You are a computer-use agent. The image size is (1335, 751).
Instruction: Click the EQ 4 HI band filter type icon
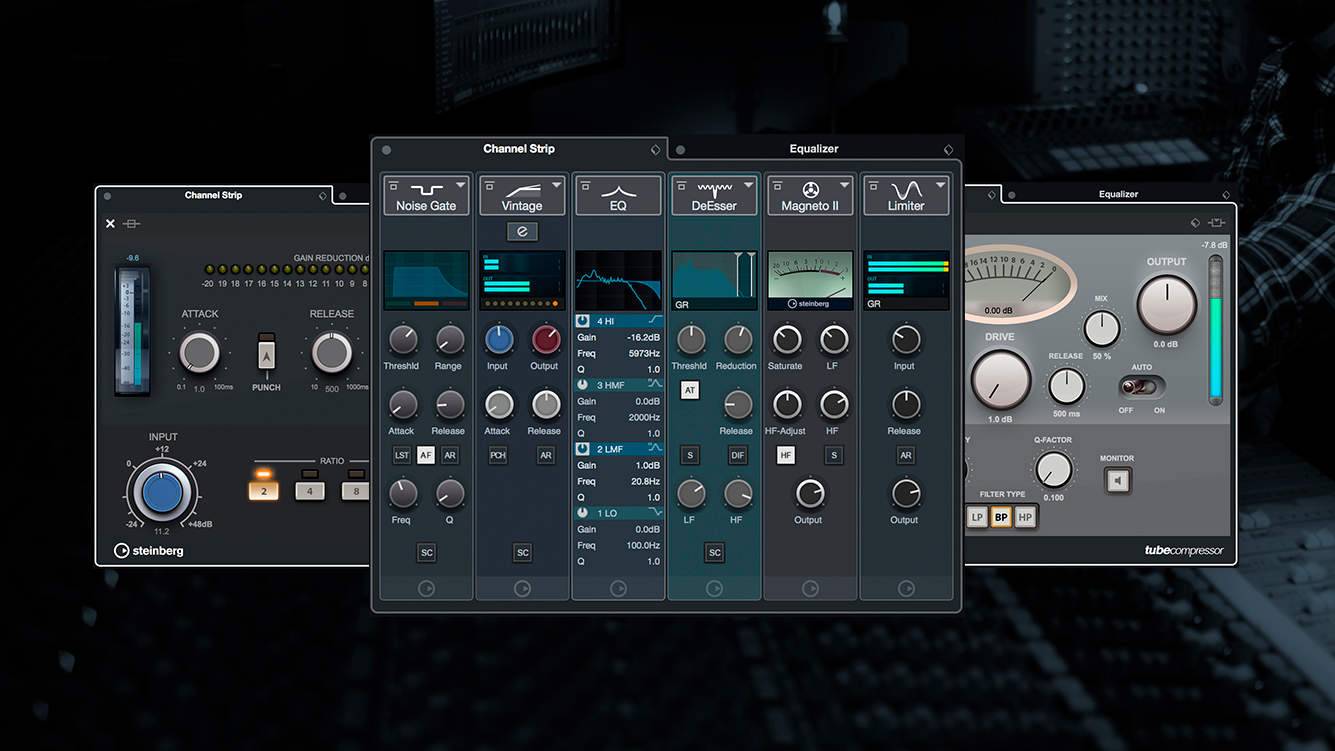pos(655,321)
